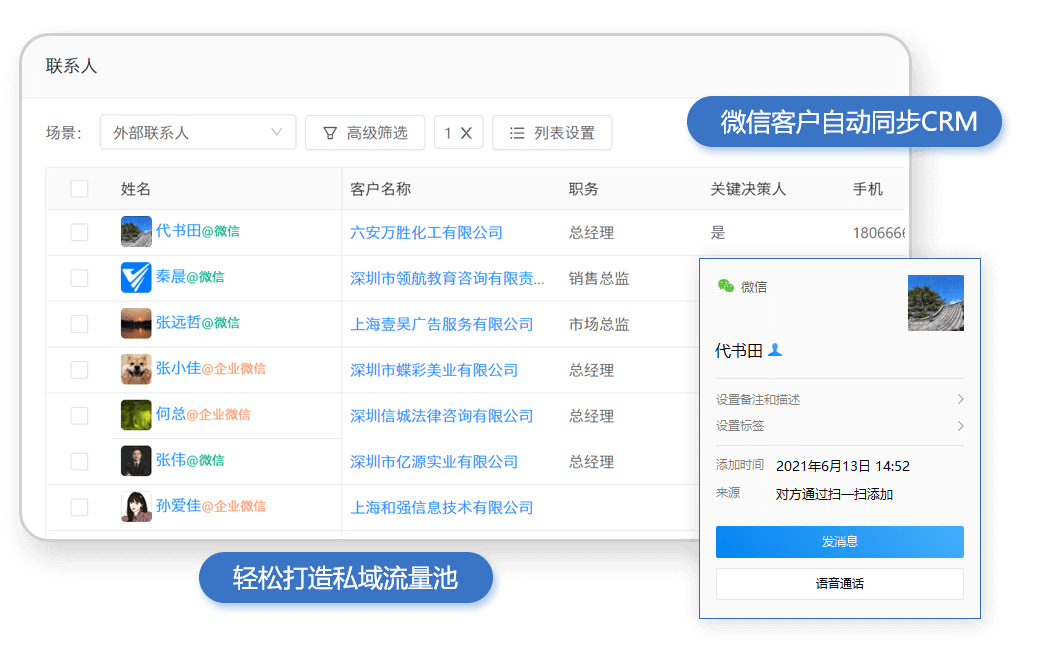Click the WeChat logo icon in the popup card

tap(726, 286)
